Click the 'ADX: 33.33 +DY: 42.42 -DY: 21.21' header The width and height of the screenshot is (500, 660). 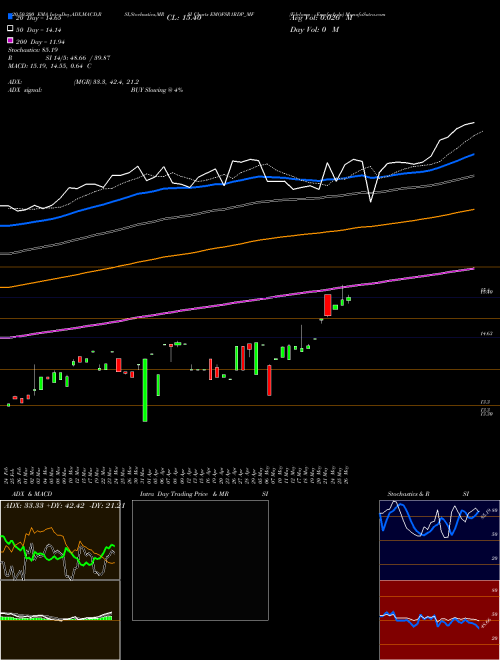[64, 506]
